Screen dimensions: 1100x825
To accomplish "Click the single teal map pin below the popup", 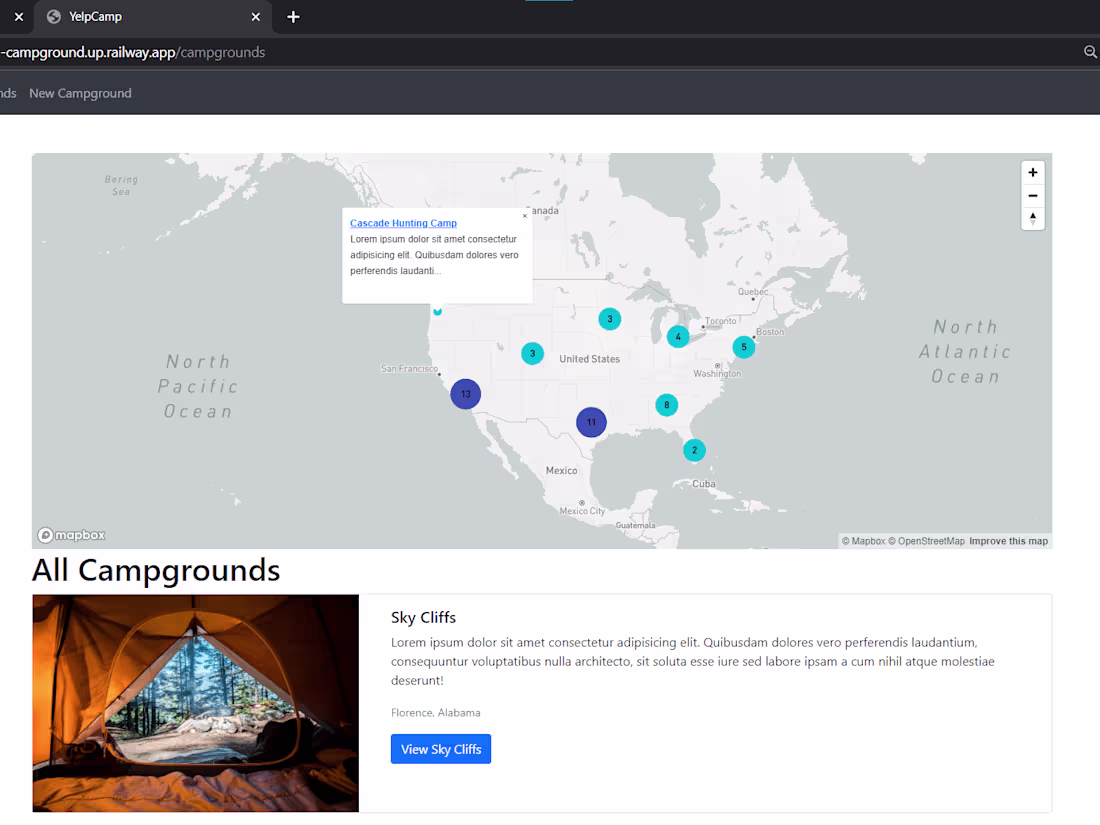I will point(437,311).
